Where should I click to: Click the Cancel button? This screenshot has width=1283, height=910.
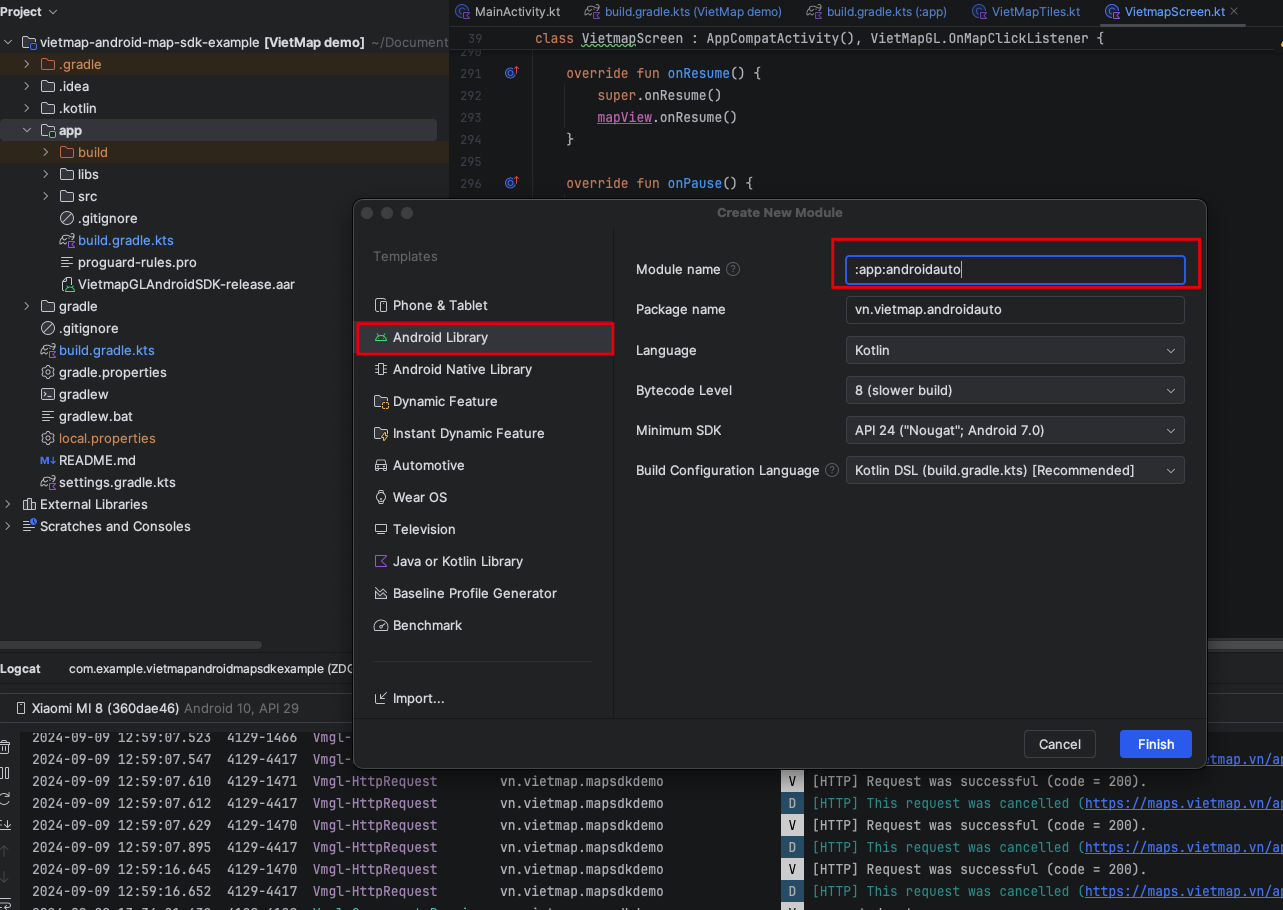point(1060,744)
